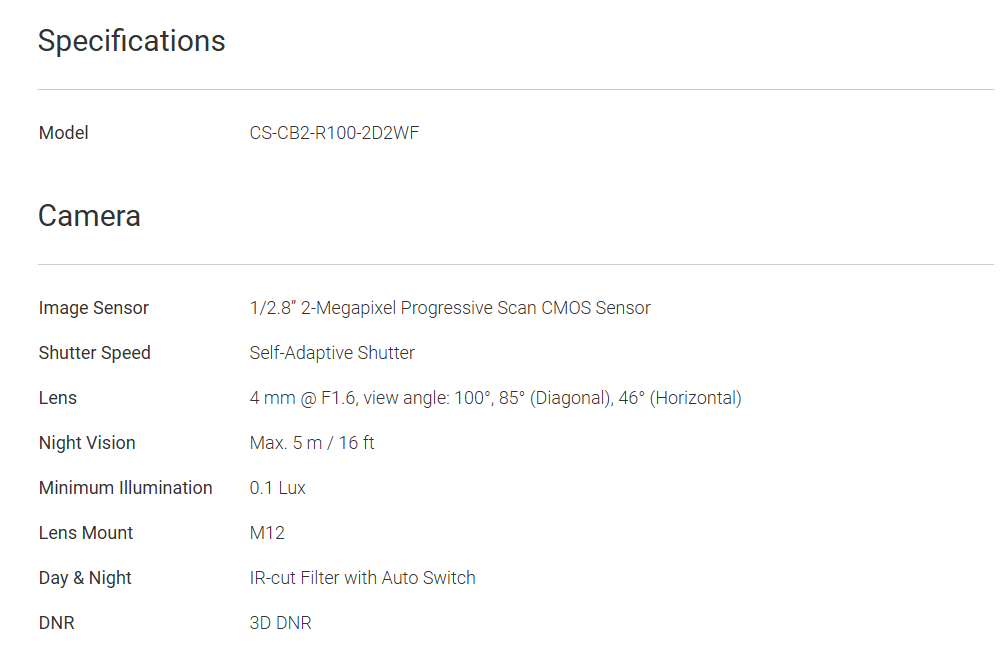This screenshot has height=657, width=1002.
Task: Click the Self-Adaptive Shutter value
Action: 332,353
